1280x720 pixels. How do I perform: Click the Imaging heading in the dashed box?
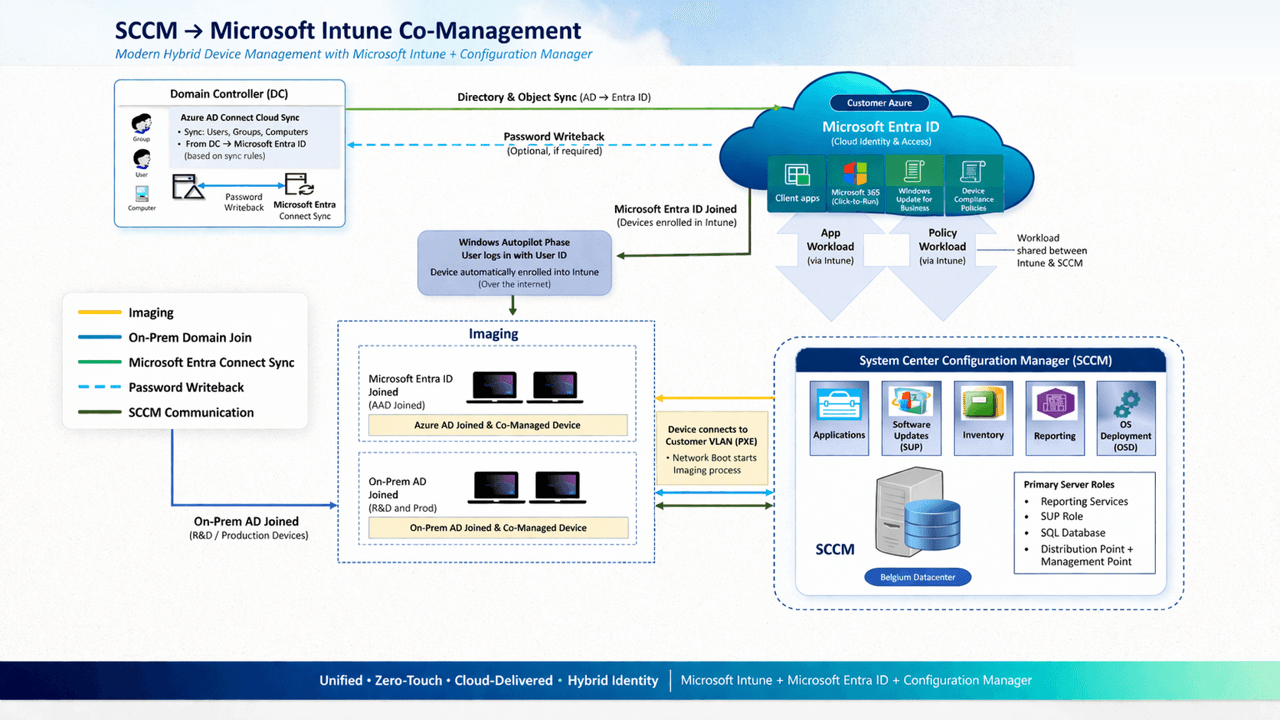click(494, 334)
